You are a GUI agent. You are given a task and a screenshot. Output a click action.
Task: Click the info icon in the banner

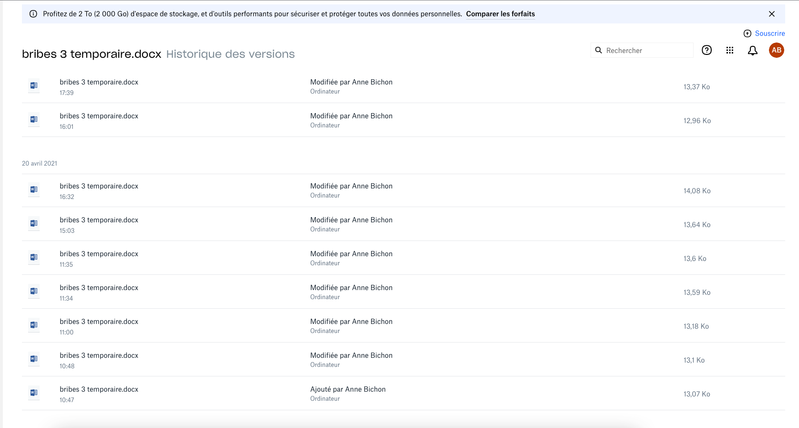click(33, 14)
